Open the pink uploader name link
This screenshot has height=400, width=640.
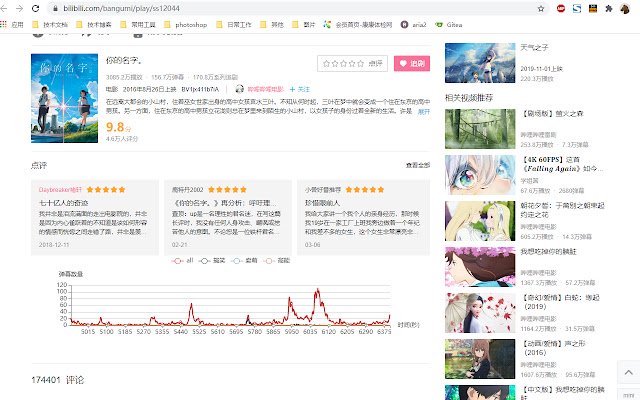[x=265, y=89]
